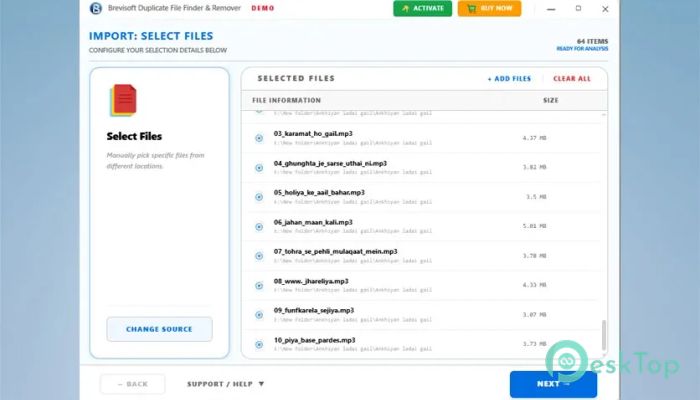
Task: Select file name 08_www._jhareliya.mp3
Action: click(311, 281)
